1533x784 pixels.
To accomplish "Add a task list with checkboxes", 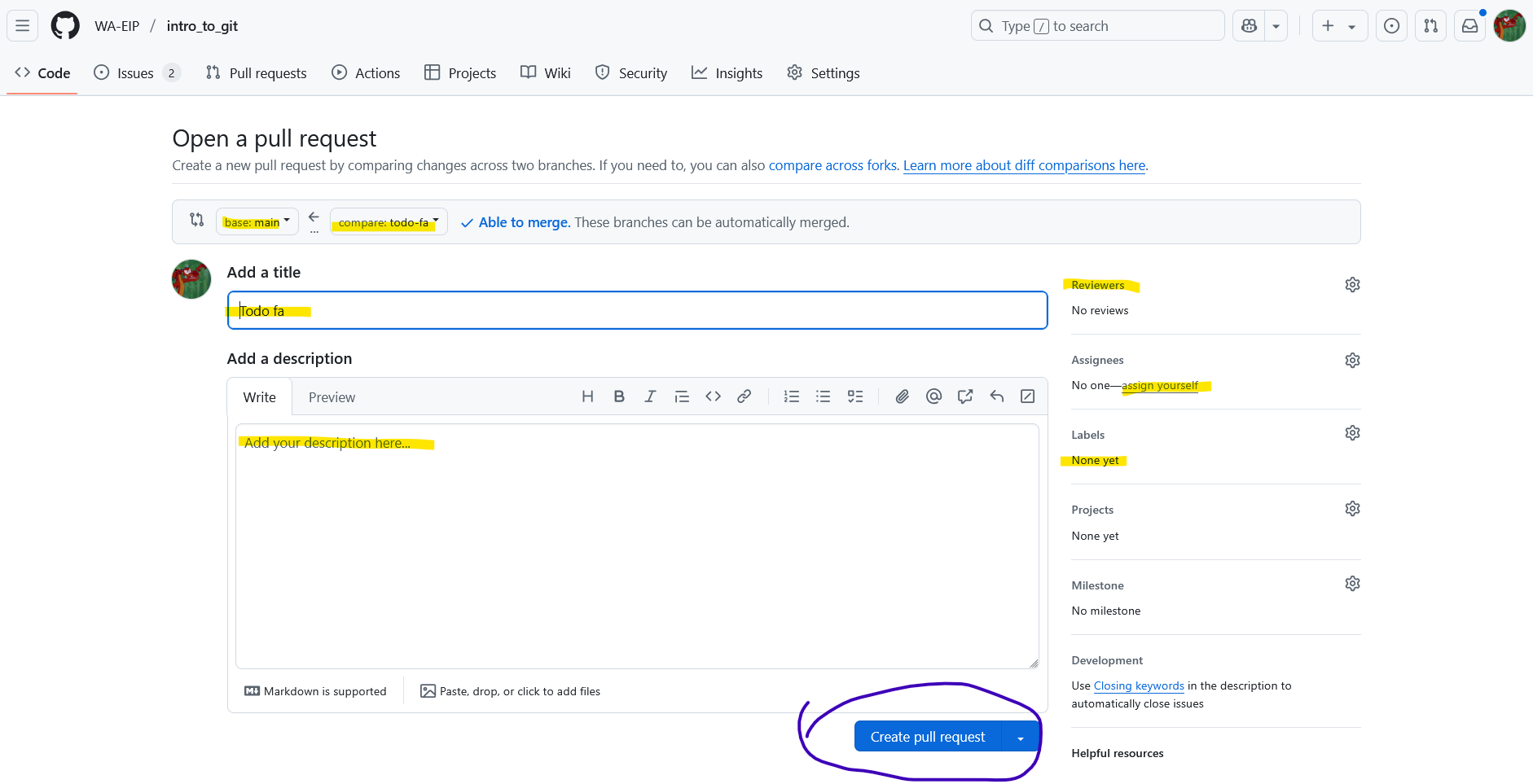I will click(x=854, y=396).
